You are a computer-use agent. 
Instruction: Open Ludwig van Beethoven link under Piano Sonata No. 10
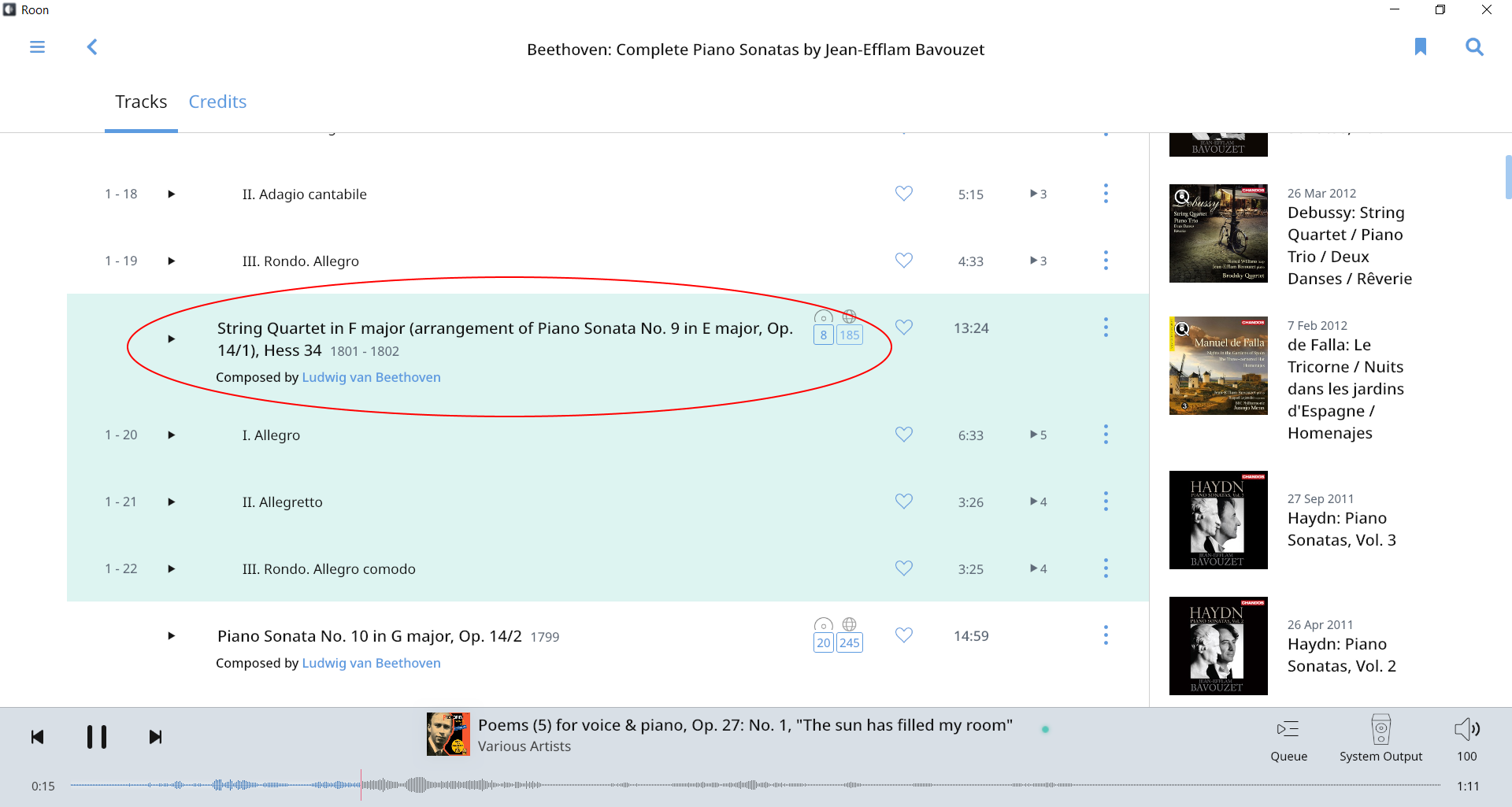[x=371, y=663]
